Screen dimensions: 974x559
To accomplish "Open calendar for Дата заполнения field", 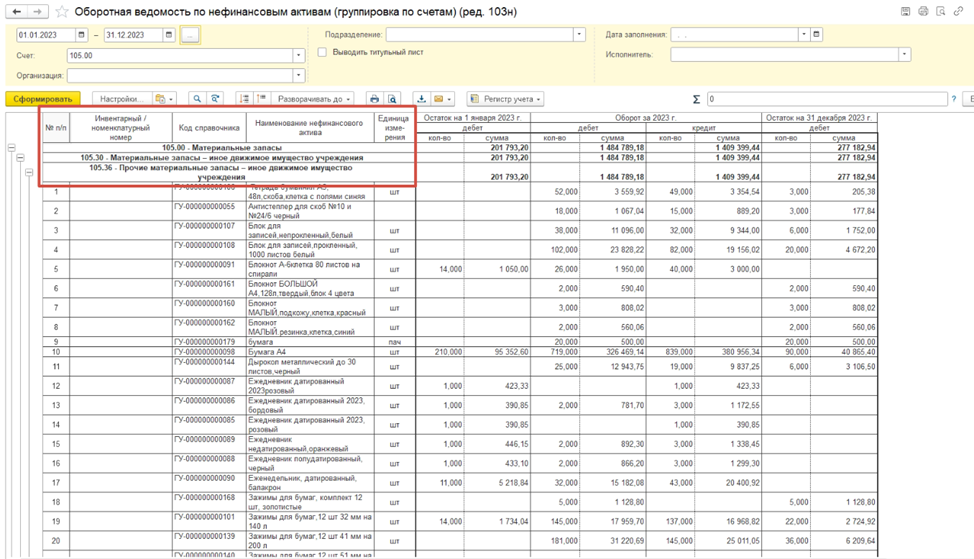I will (816, 35).
